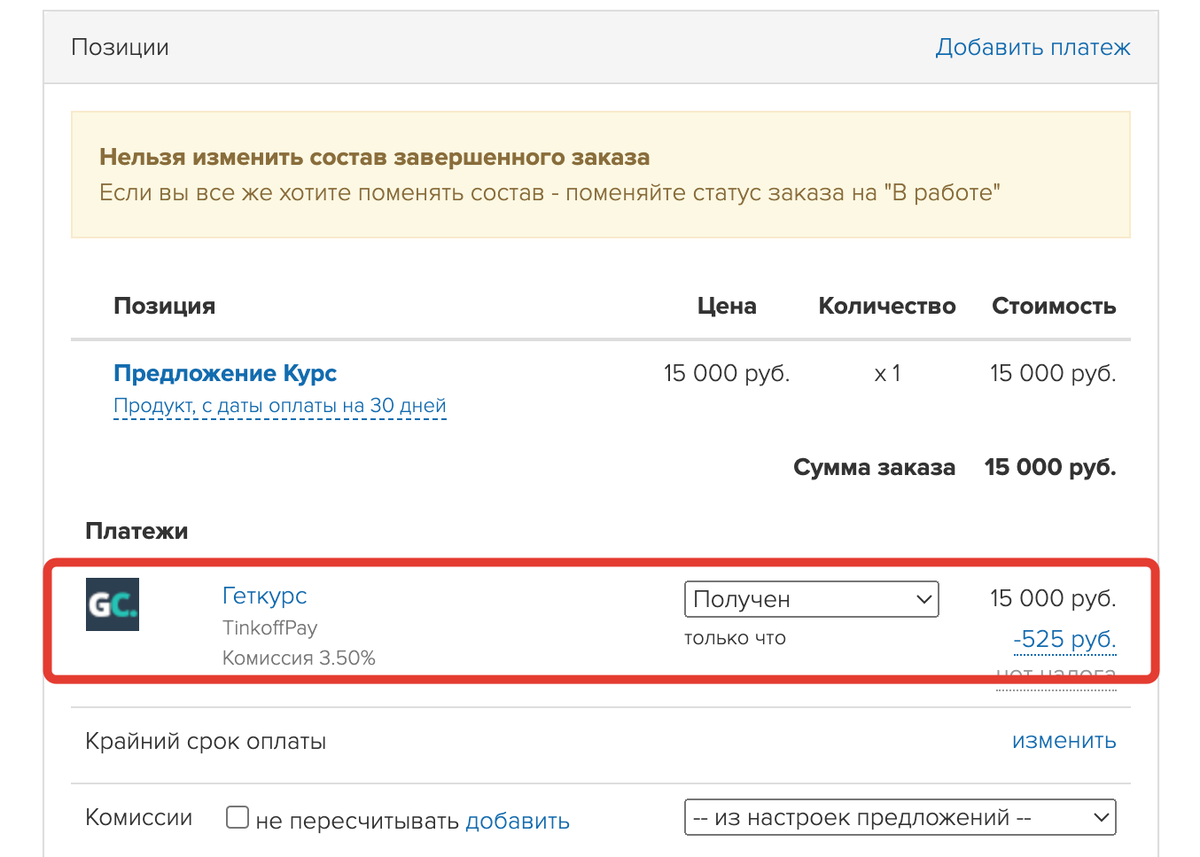The height and width of the screenshot is (857, 1200).
Task: Click the Платежи section heading
Action: click(137, 531)
